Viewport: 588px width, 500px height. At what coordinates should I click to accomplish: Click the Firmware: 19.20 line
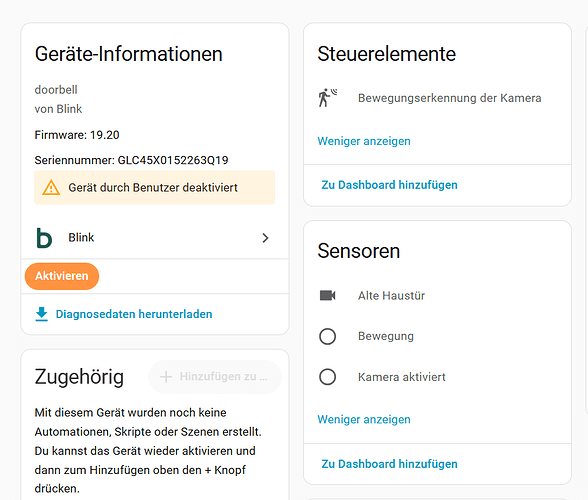(77, 135)
